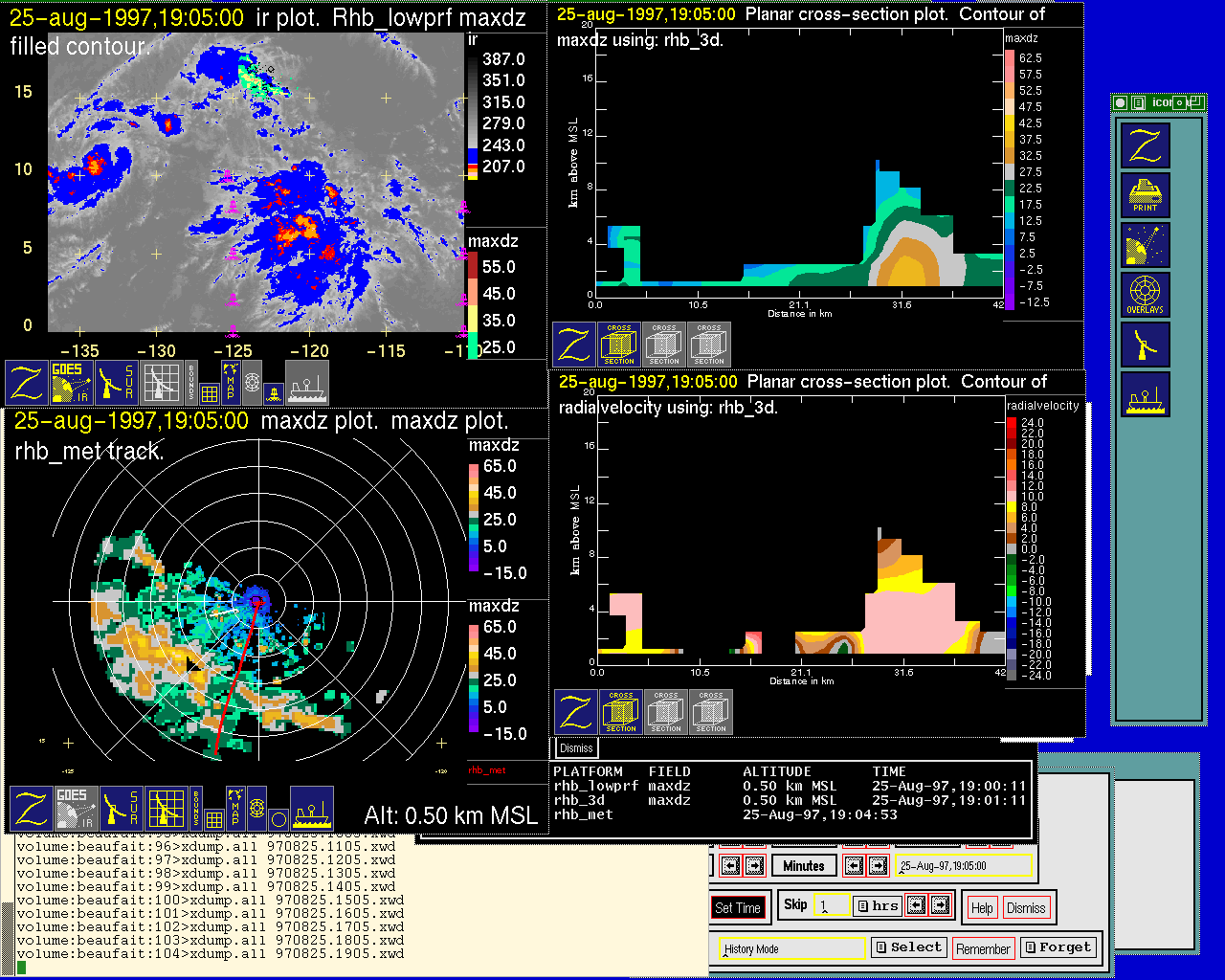Viewport: 1225px width, 980px height.
Task: Toggle the ship track icon in the maxdz plot toolbar
Action: 312,809
